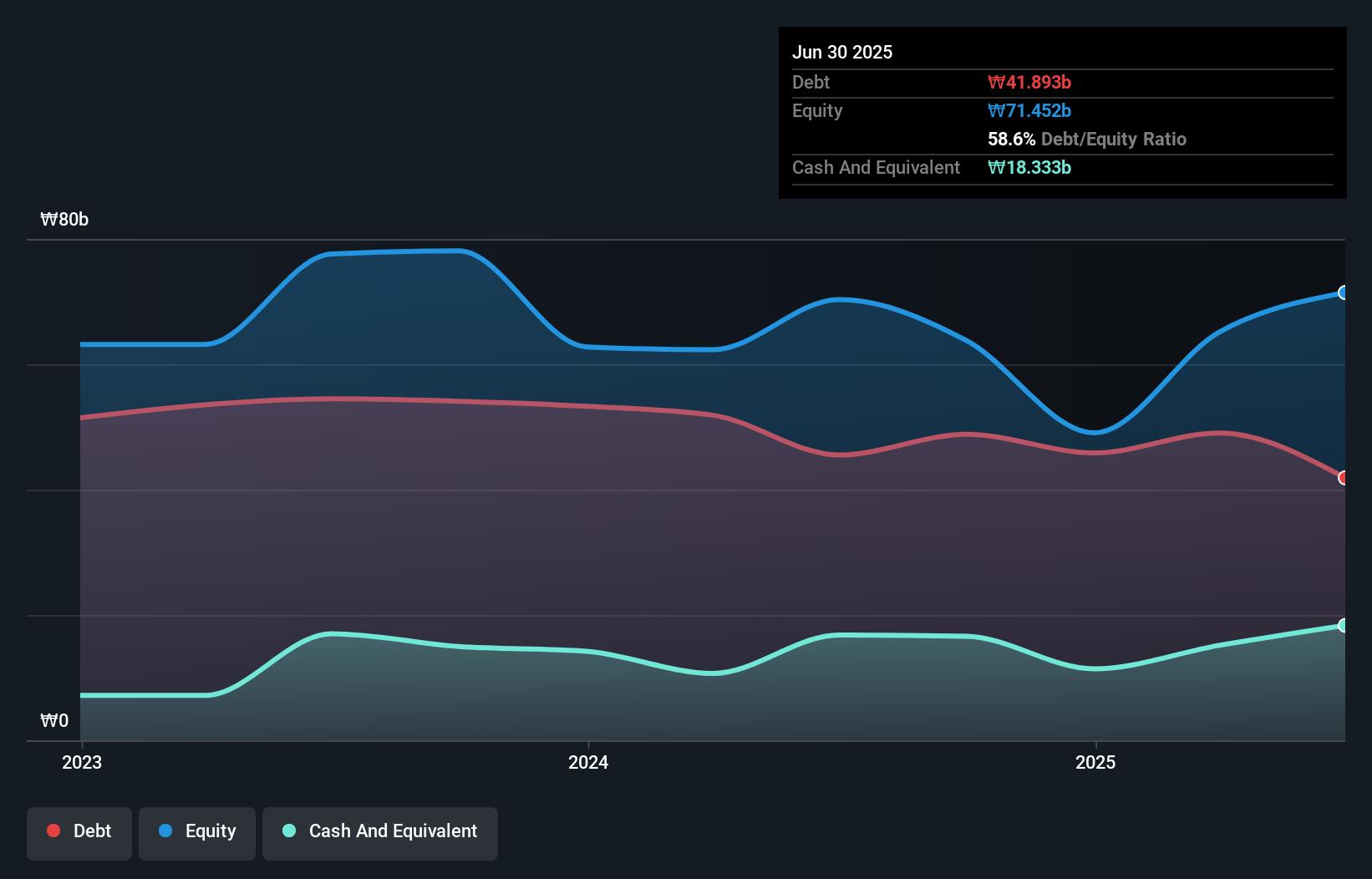Collapse the Cash And Equivalent tooltip row

click(x=876, y=167)
